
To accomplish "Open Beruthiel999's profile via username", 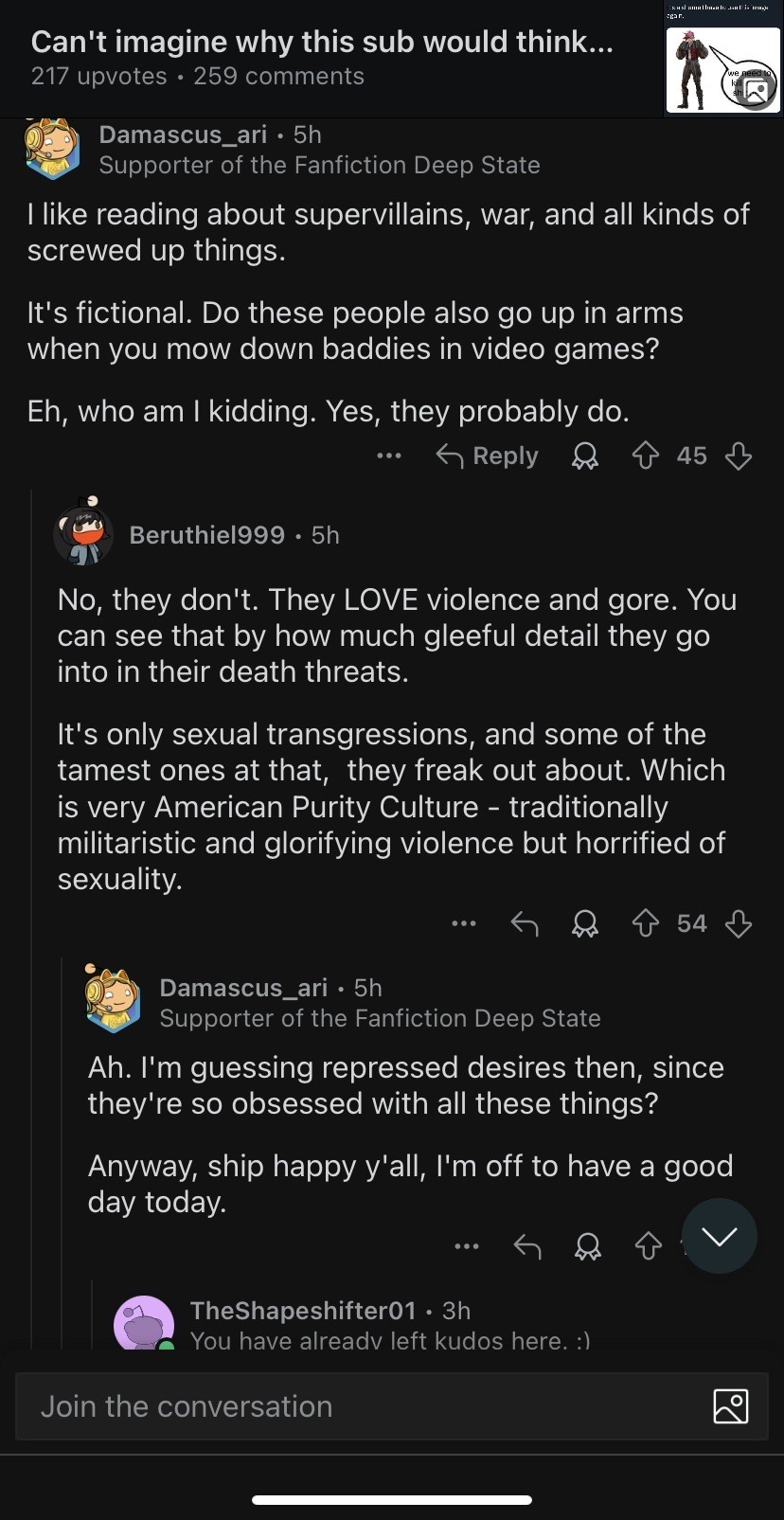I will tap(206, 535).
